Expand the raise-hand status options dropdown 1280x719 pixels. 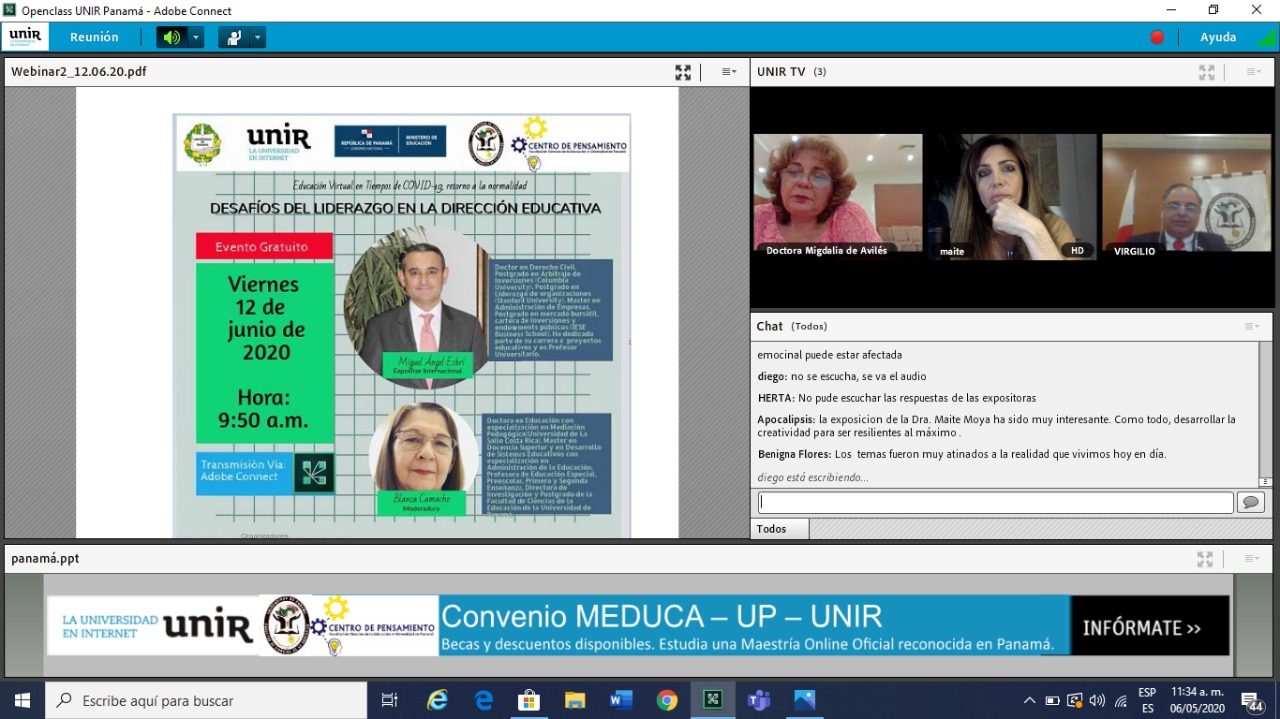click(x=258, y=37)
